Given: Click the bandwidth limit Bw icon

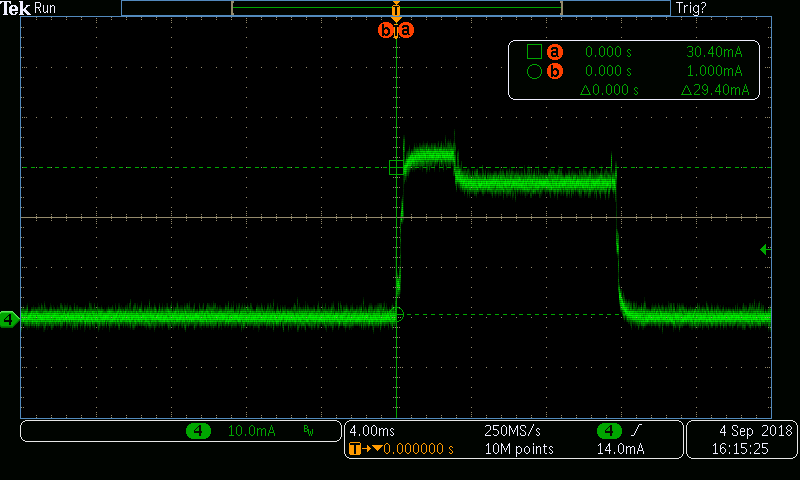Looking at the screenshot, I should (308, 432).
